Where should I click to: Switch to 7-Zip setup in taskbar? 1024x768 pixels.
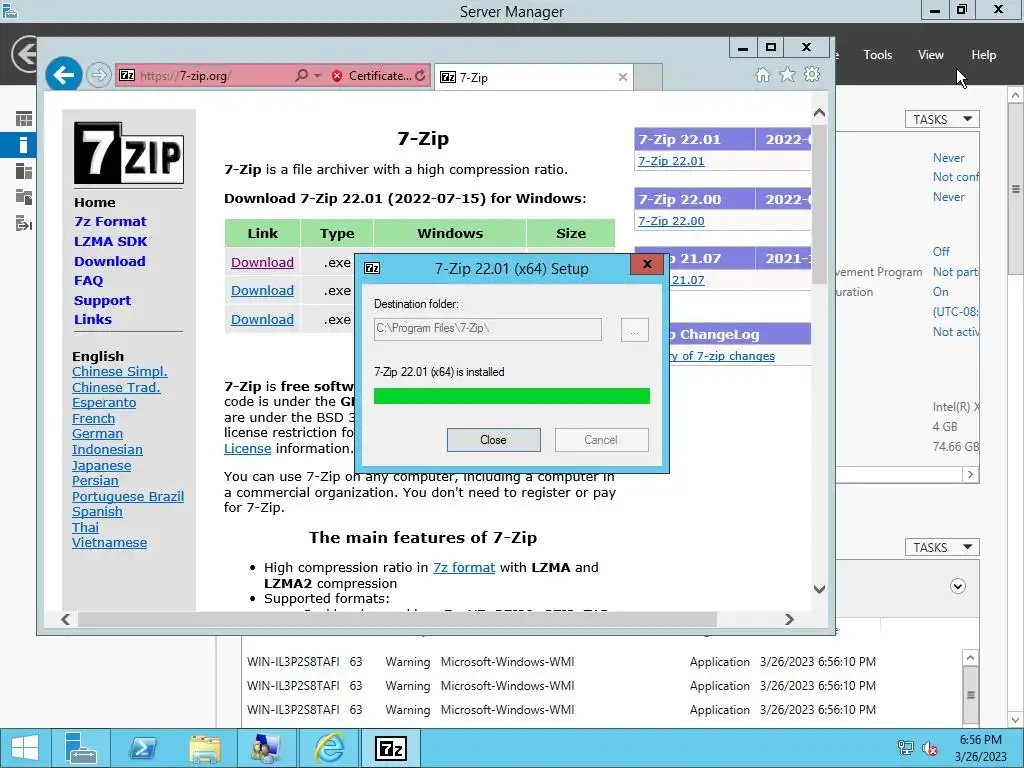[391, 748]
